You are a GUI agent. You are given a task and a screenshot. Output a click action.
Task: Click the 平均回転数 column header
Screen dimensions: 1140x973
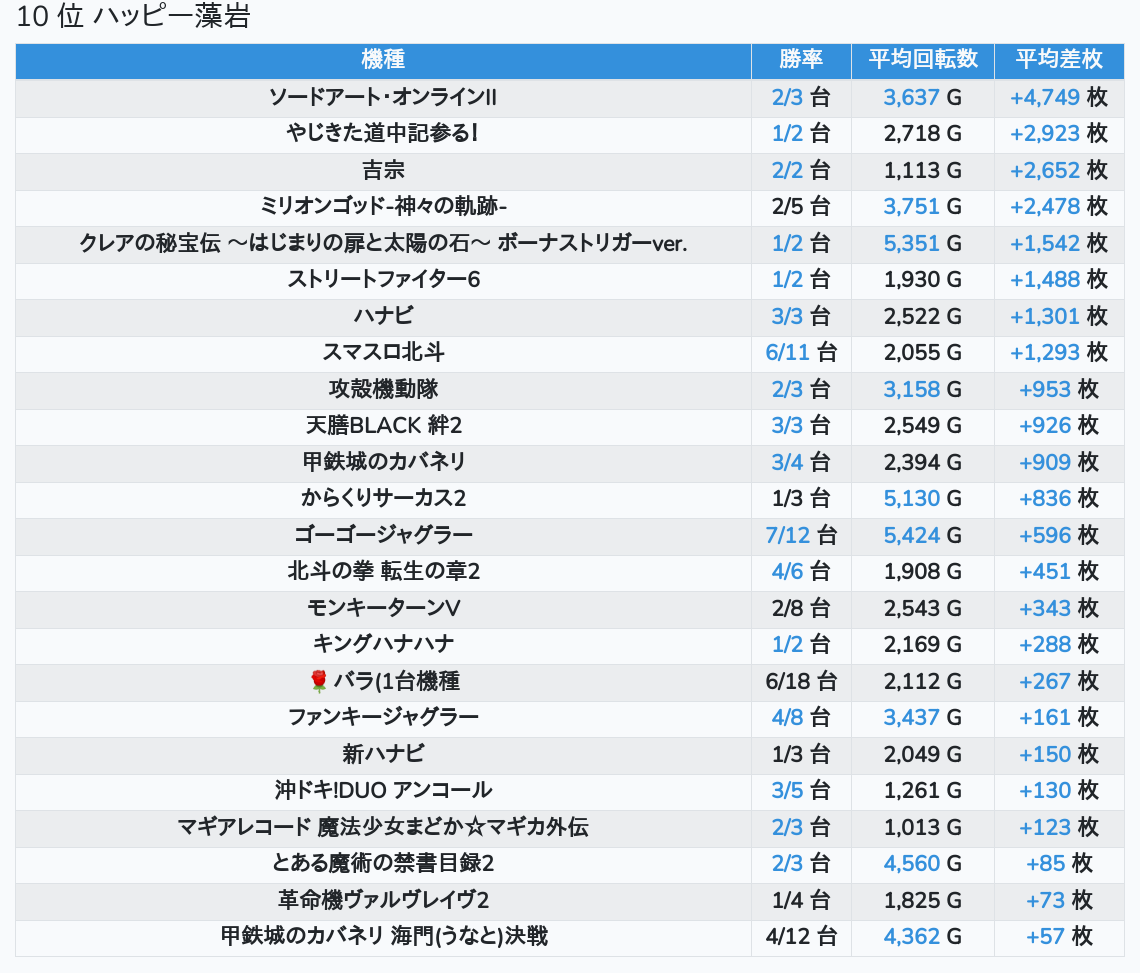[x=923, y=60]
